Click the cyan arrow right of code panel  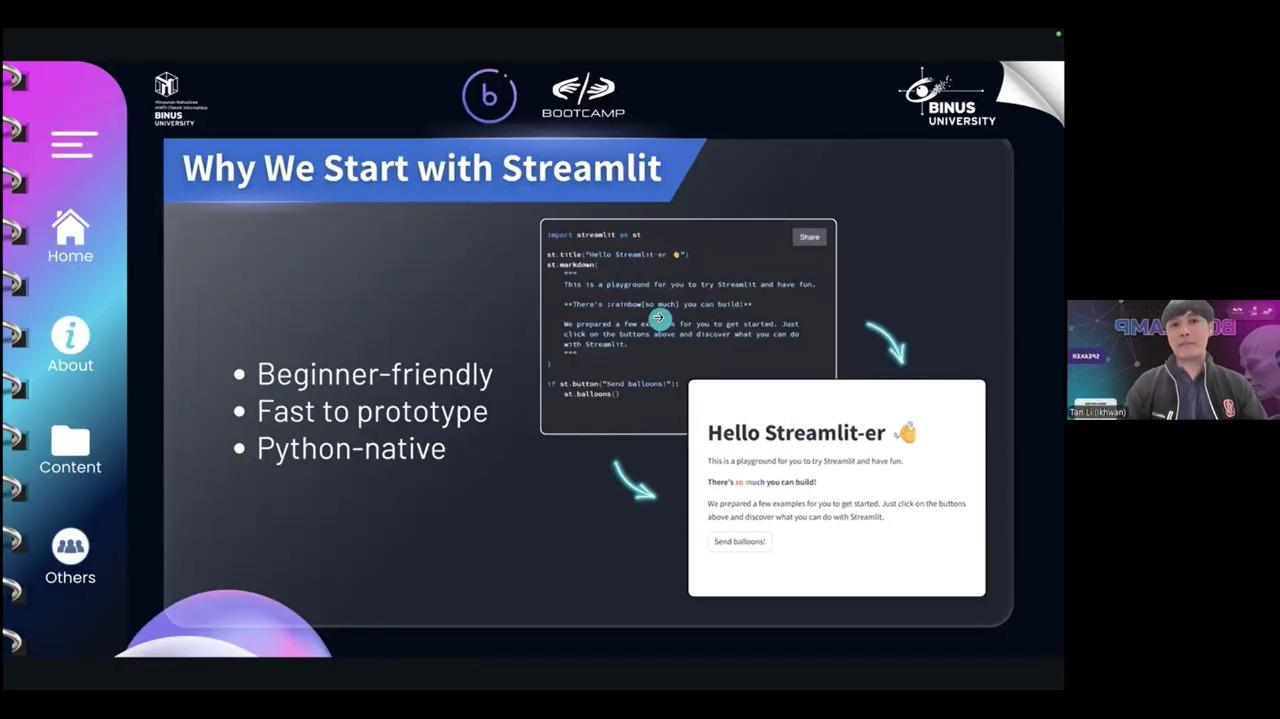click(886, 341)
